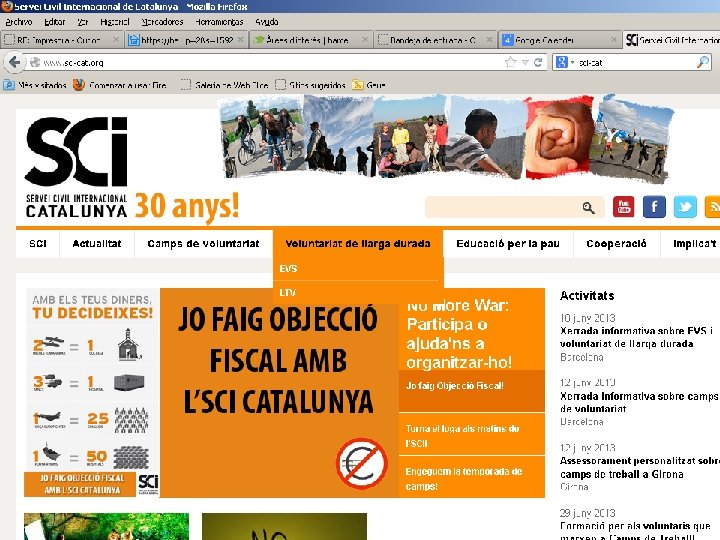Switch to the Google Calendar tab
The width and height of the screenshot is (720, 540).
pos(560,40)
